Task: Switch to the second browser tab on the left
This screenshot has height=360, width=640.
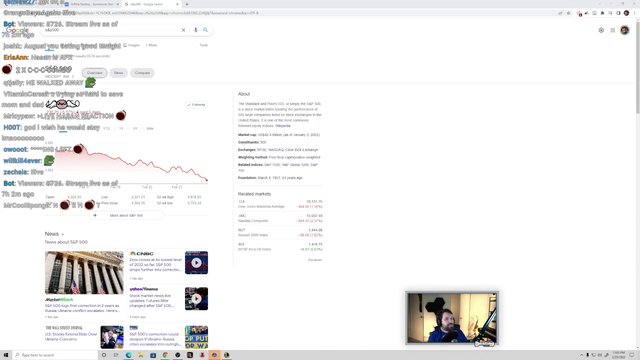Action: pyautogui.click(x=91, y=4)
